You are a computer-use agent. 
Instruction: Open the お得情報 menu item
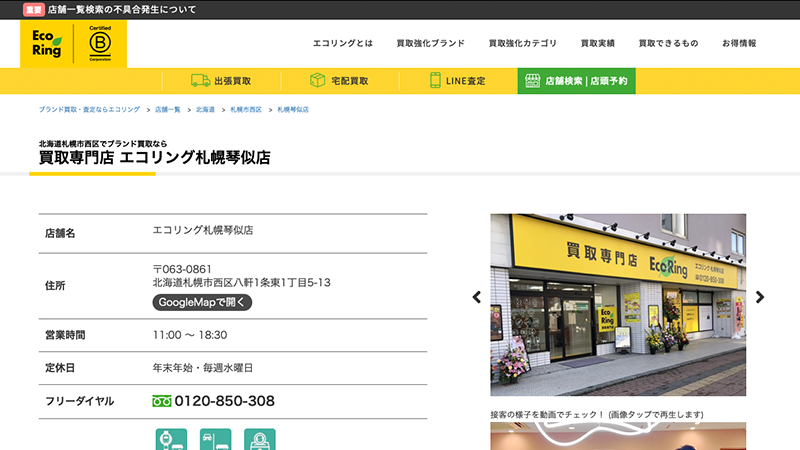[x=739, y=44]
